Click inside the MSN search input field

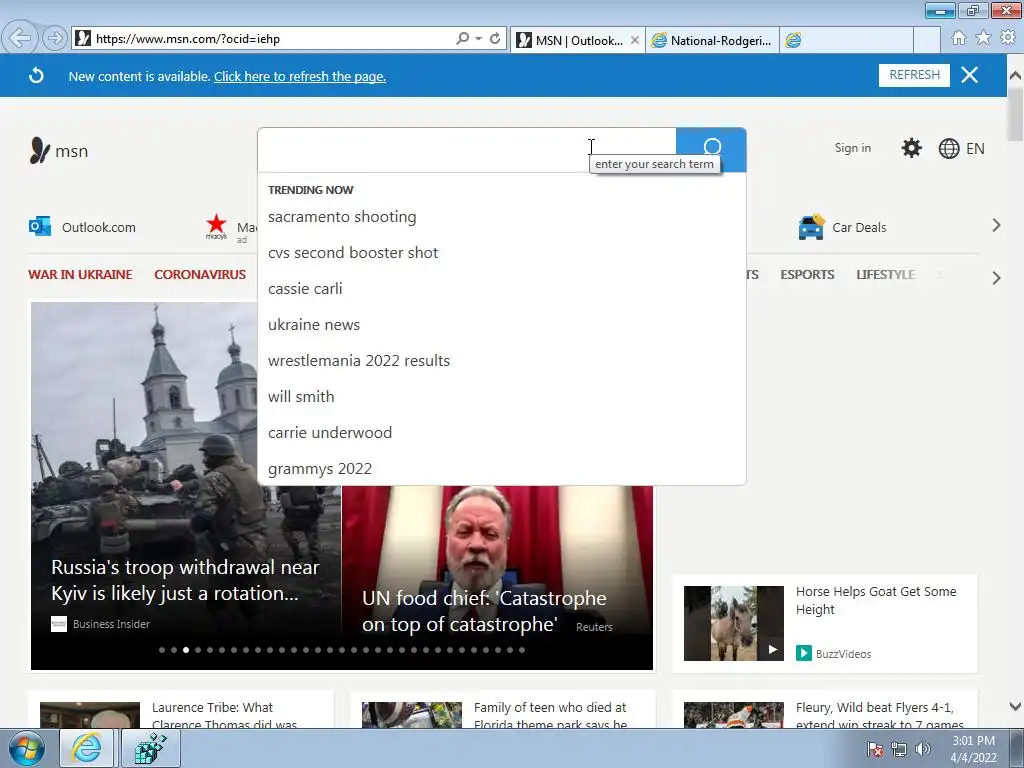(x=467, y=150)
